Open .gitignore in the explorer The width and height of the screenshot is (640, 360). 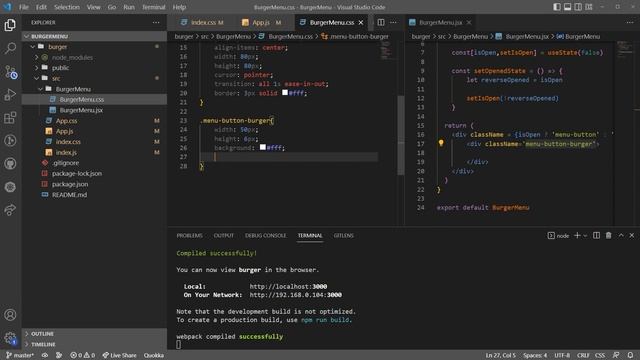[x=65, y=163]
